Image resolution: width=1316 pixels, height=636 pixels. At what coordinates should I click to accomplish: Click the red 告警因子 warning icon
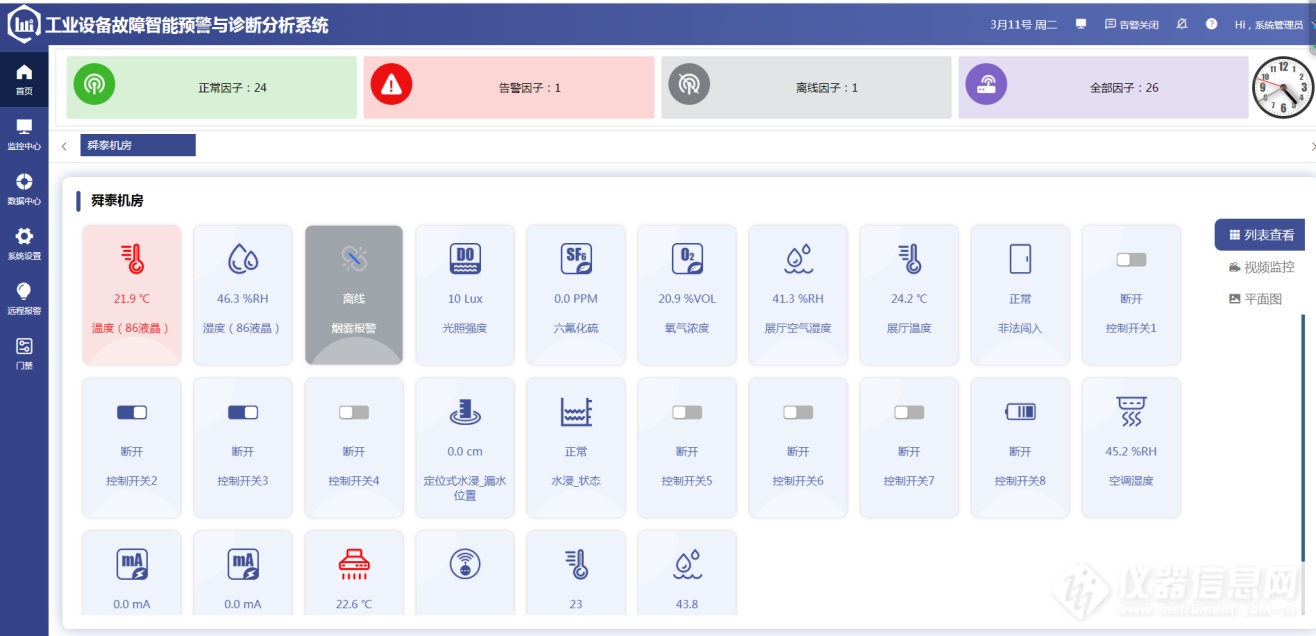391,85
